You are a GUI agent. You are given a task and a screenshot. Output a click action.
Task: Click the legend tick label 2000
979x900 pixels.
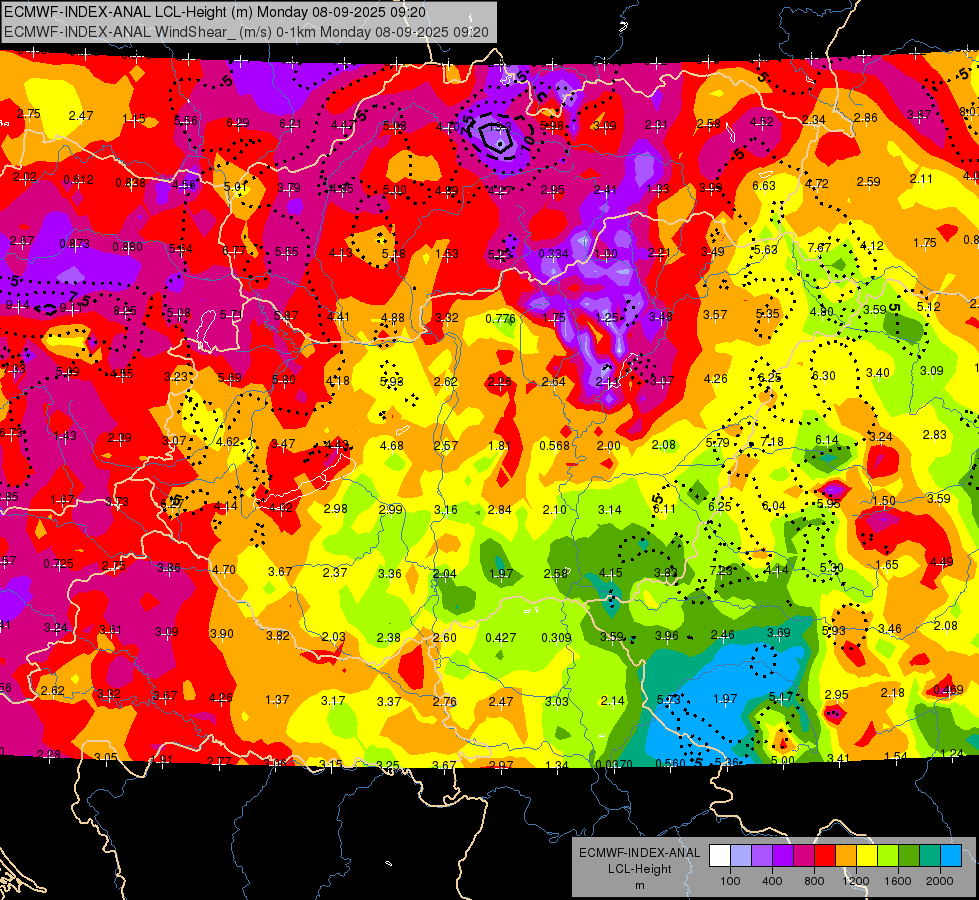940,881
